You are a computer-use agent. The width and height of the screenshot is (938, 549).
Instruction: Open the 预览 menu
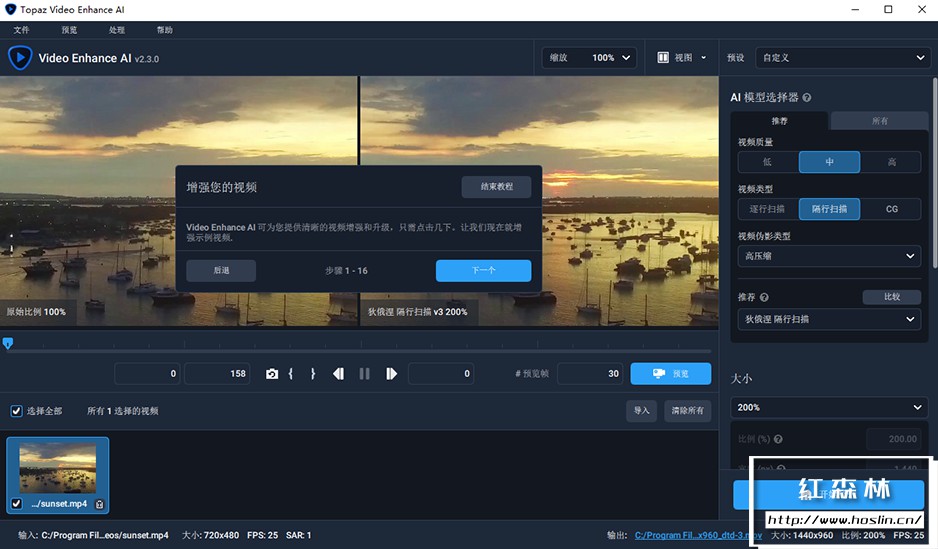[x=69, y=30]
